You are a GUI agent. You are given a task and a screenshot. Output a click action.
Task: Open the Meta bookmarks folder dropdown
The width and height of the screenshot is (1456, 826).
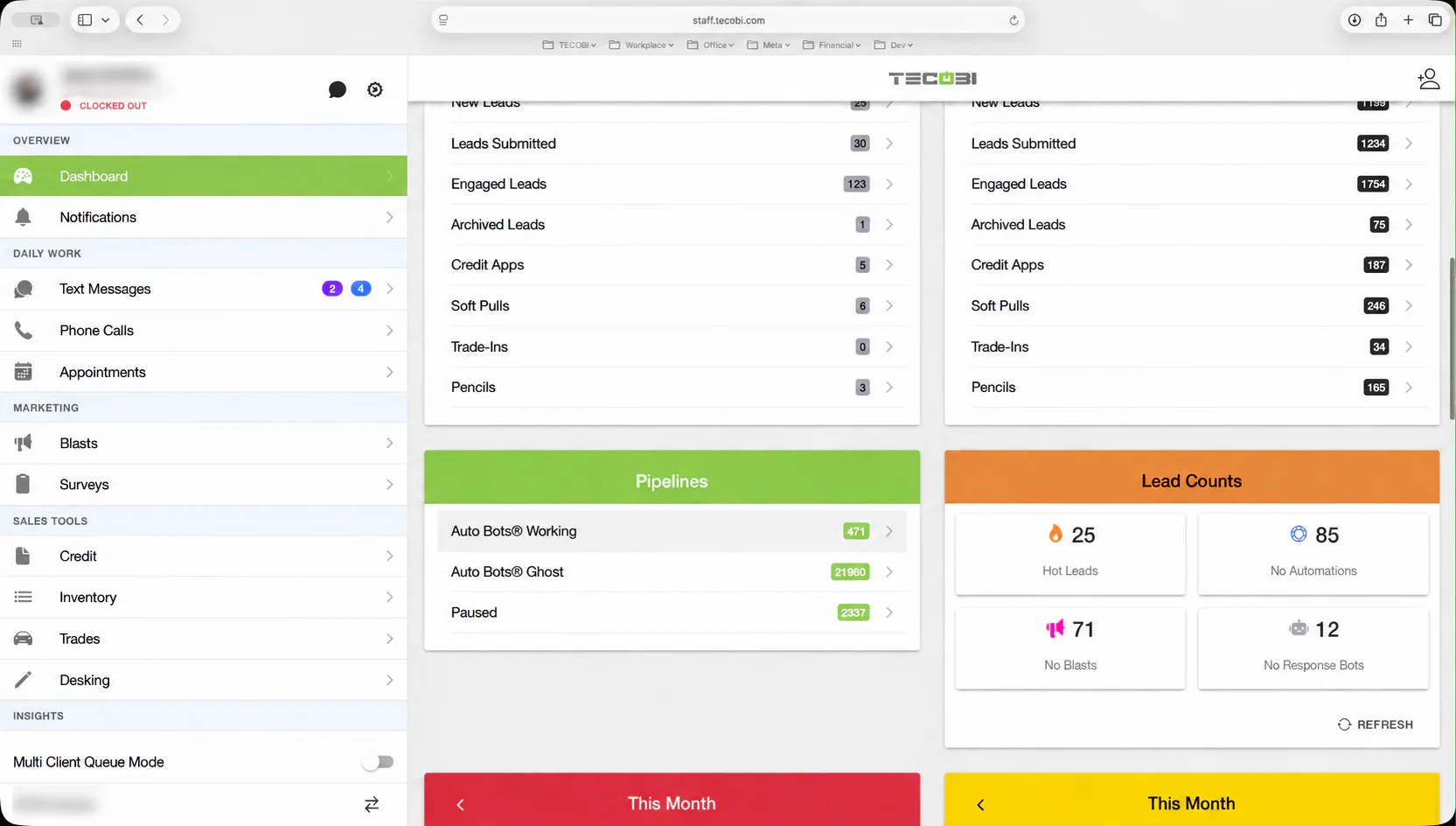(x=769, y=45)
